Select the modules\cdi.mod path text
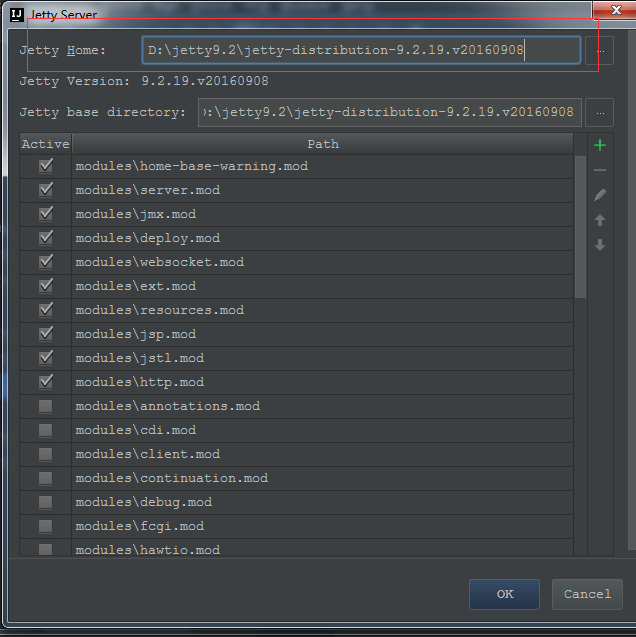 click(x=136, y=430)
